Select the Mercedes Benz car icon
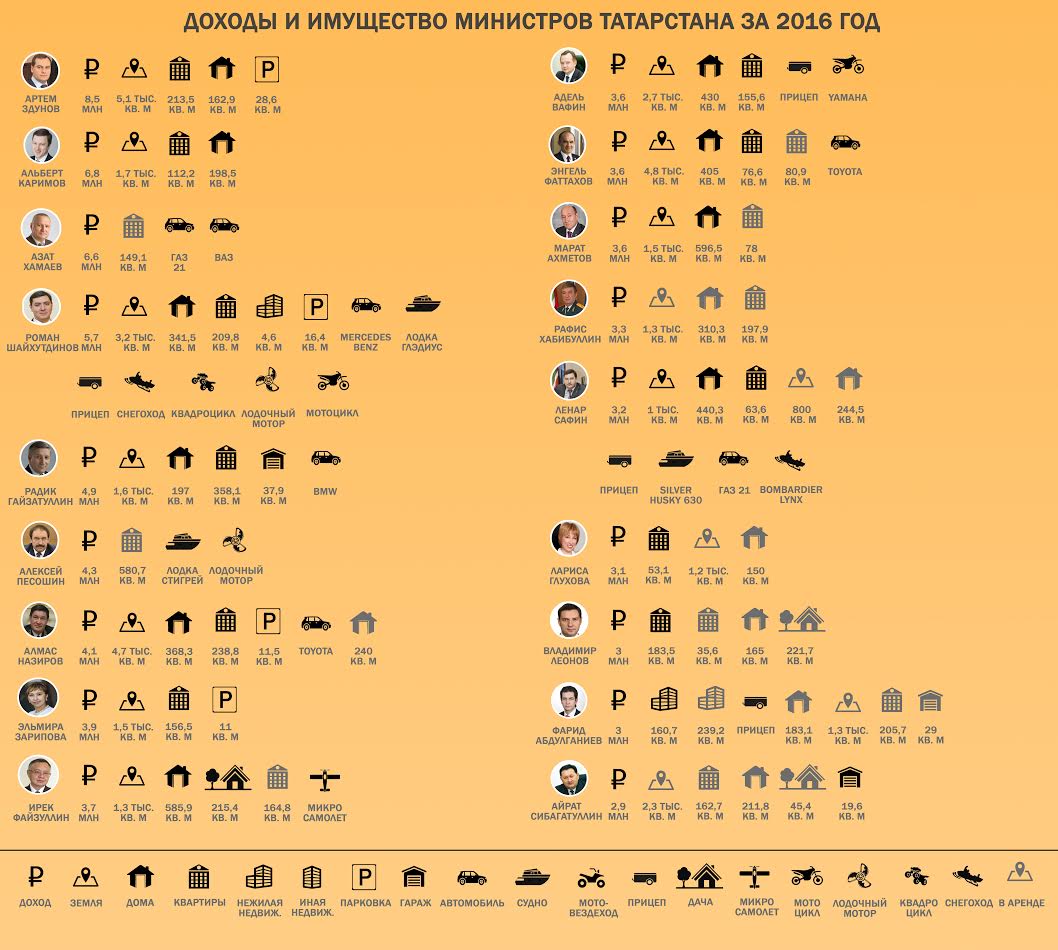 pyautogui.click(x=366, y=306)
